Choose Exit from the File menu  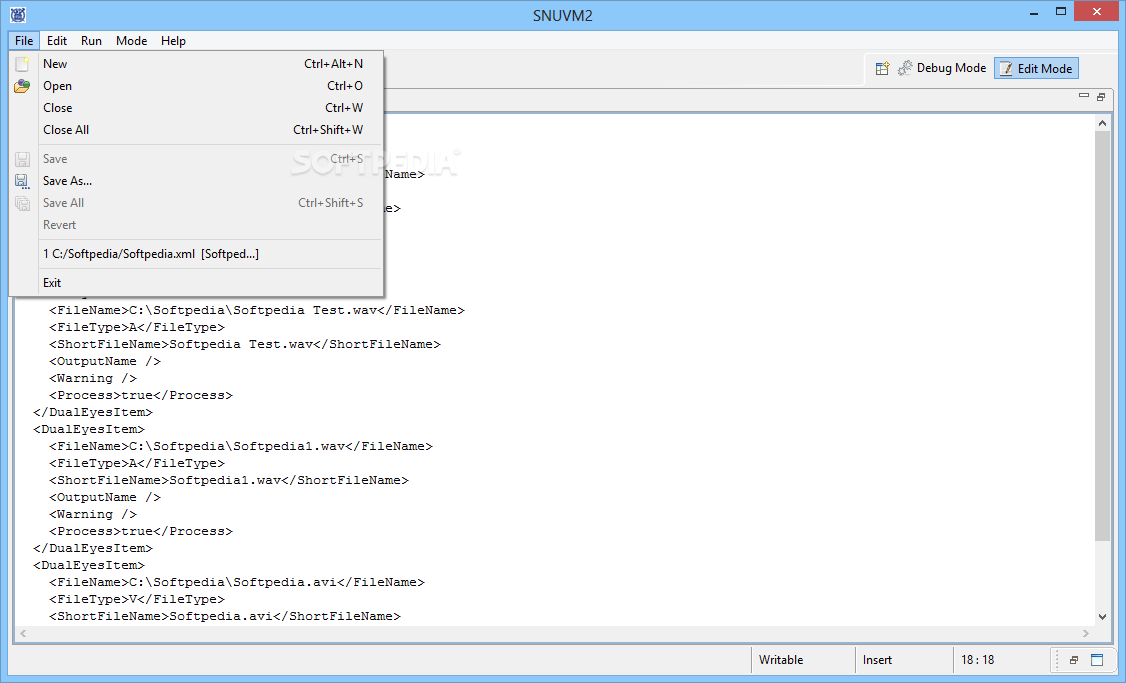click(196, 283)
